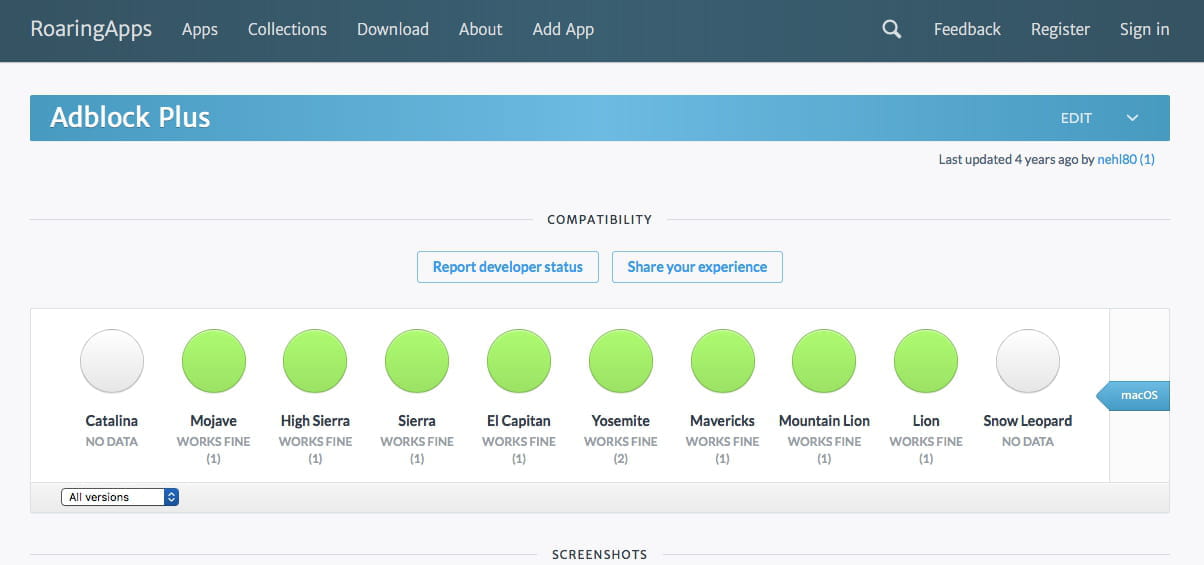Click WORKS FINE under Yosemite

click(x=621, y=441)
